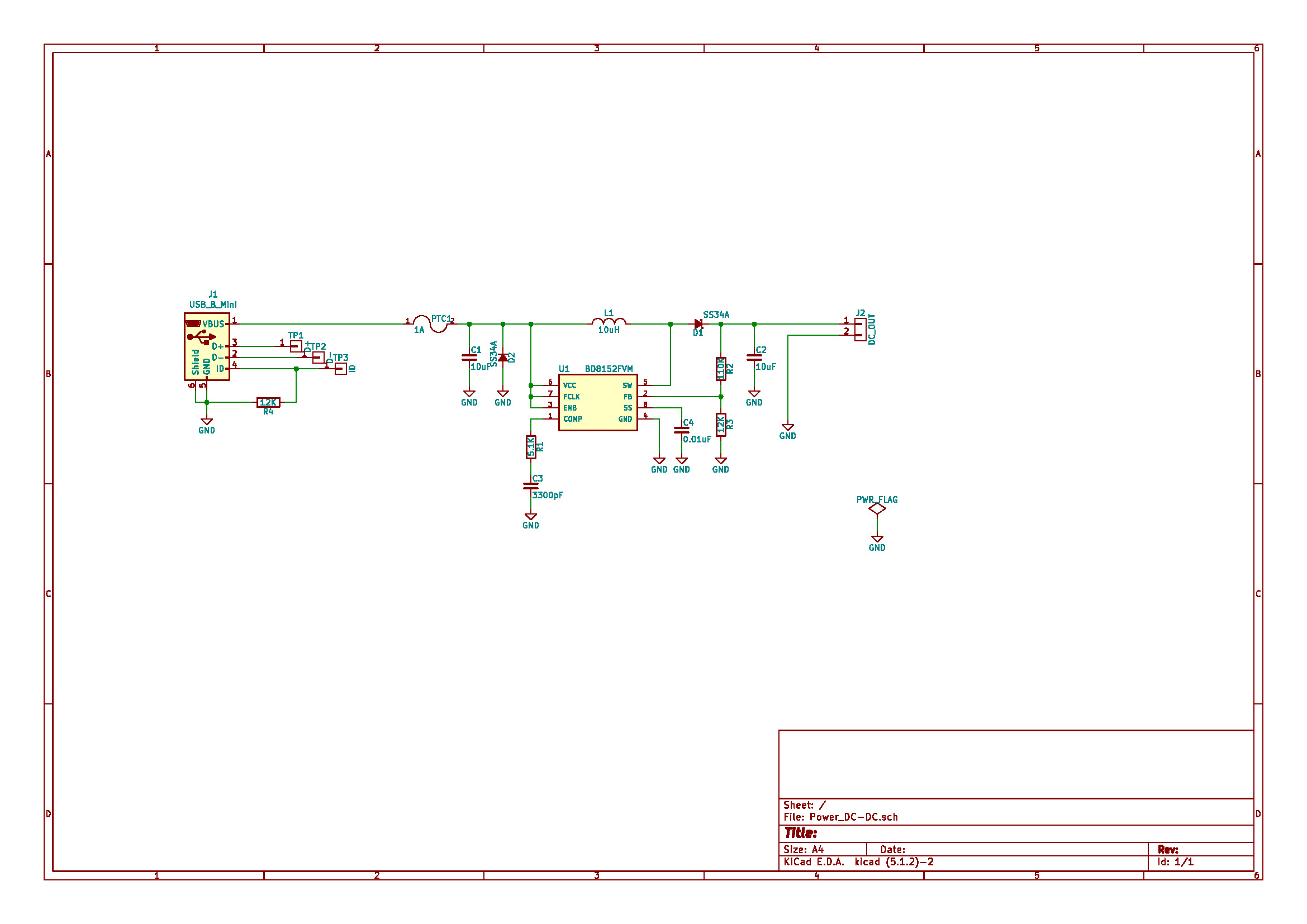Select diode D1 next to SS34A label

(698, 324)
